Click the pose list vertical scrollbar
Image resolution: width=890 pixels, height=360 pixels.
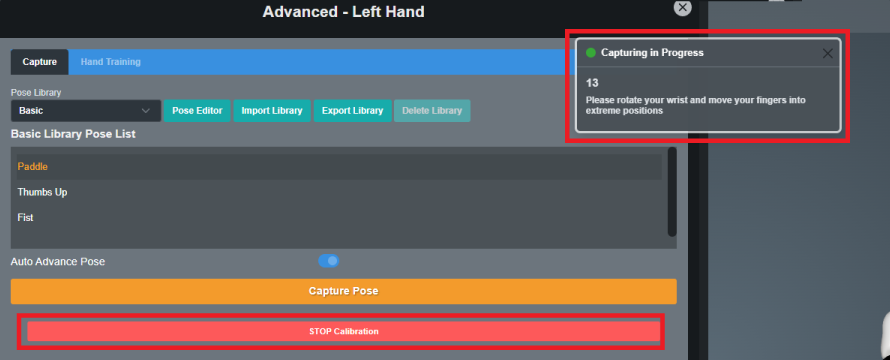point(672,192)
